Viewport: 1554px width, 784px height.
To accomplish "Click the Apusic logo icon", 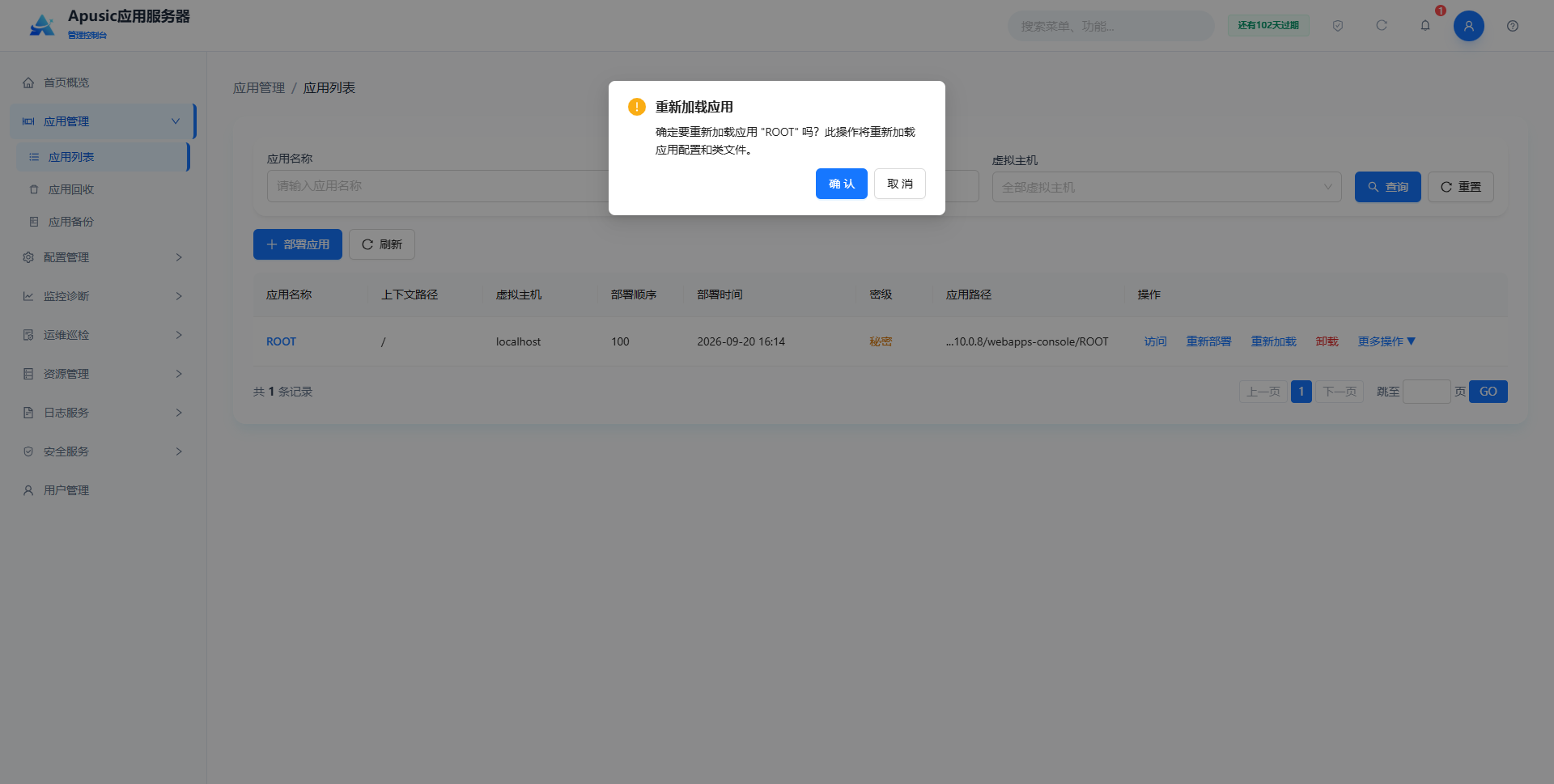I will 42,25.
